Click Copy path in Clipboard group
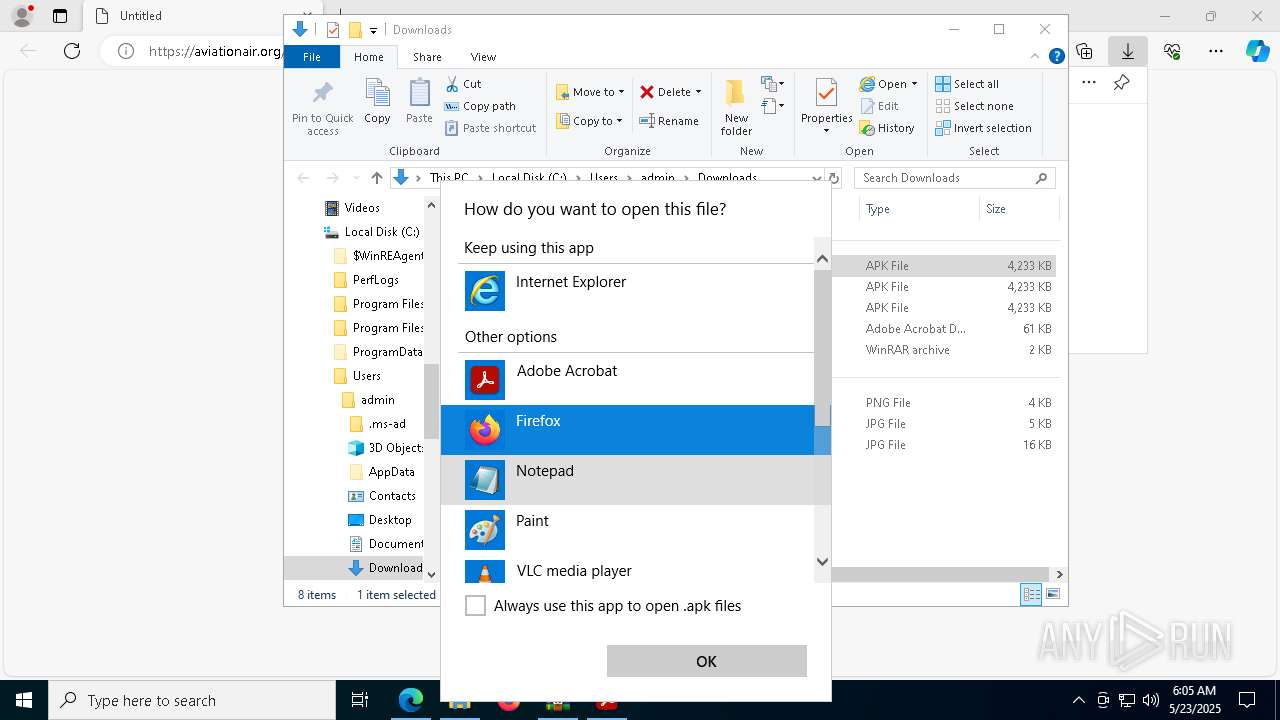 (480, 106)
